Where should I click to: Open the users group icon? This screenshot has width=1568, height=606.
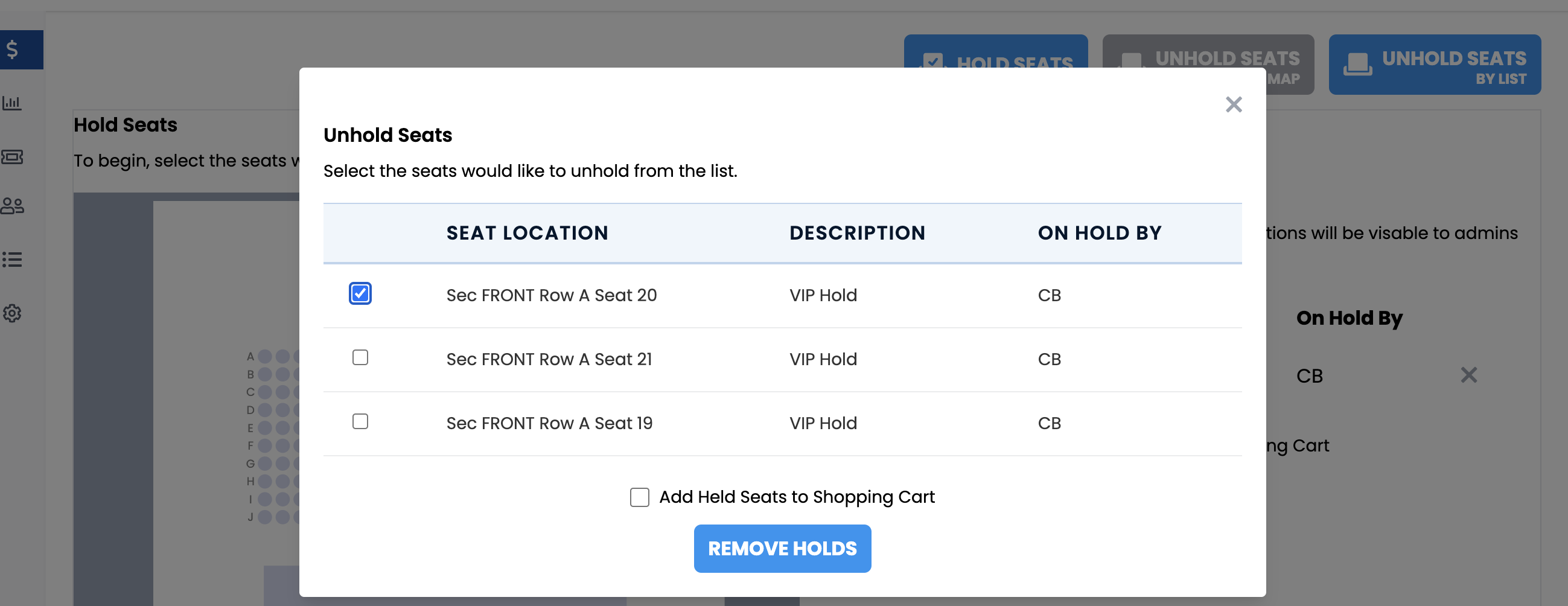(12, 206)
